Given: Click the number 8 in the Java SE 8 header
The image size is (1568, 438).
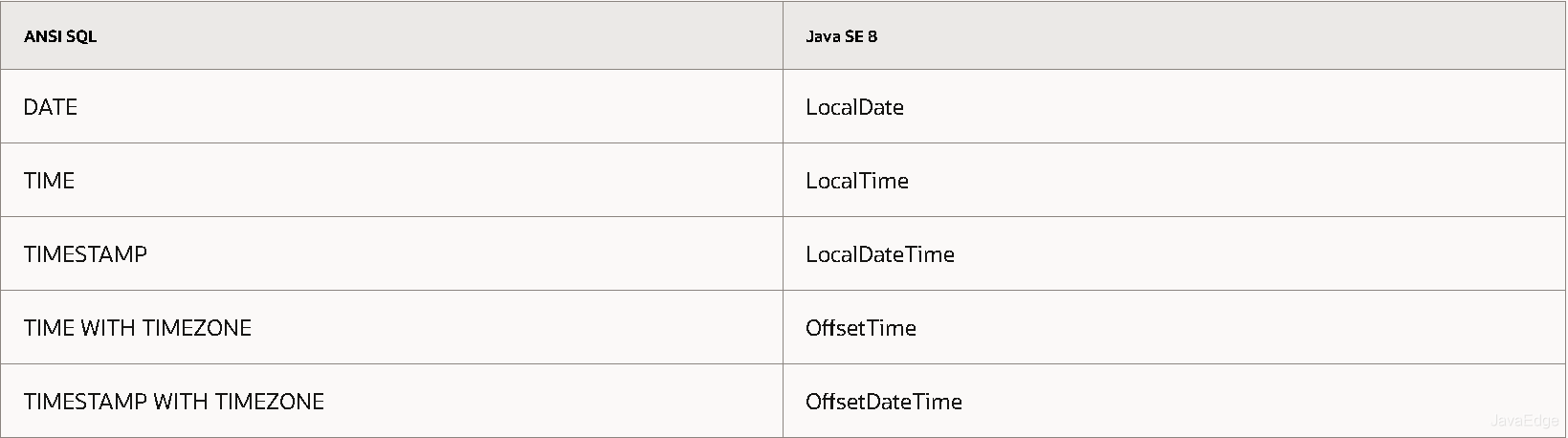Looking at the screenshot, I should [x=872, y=36].
